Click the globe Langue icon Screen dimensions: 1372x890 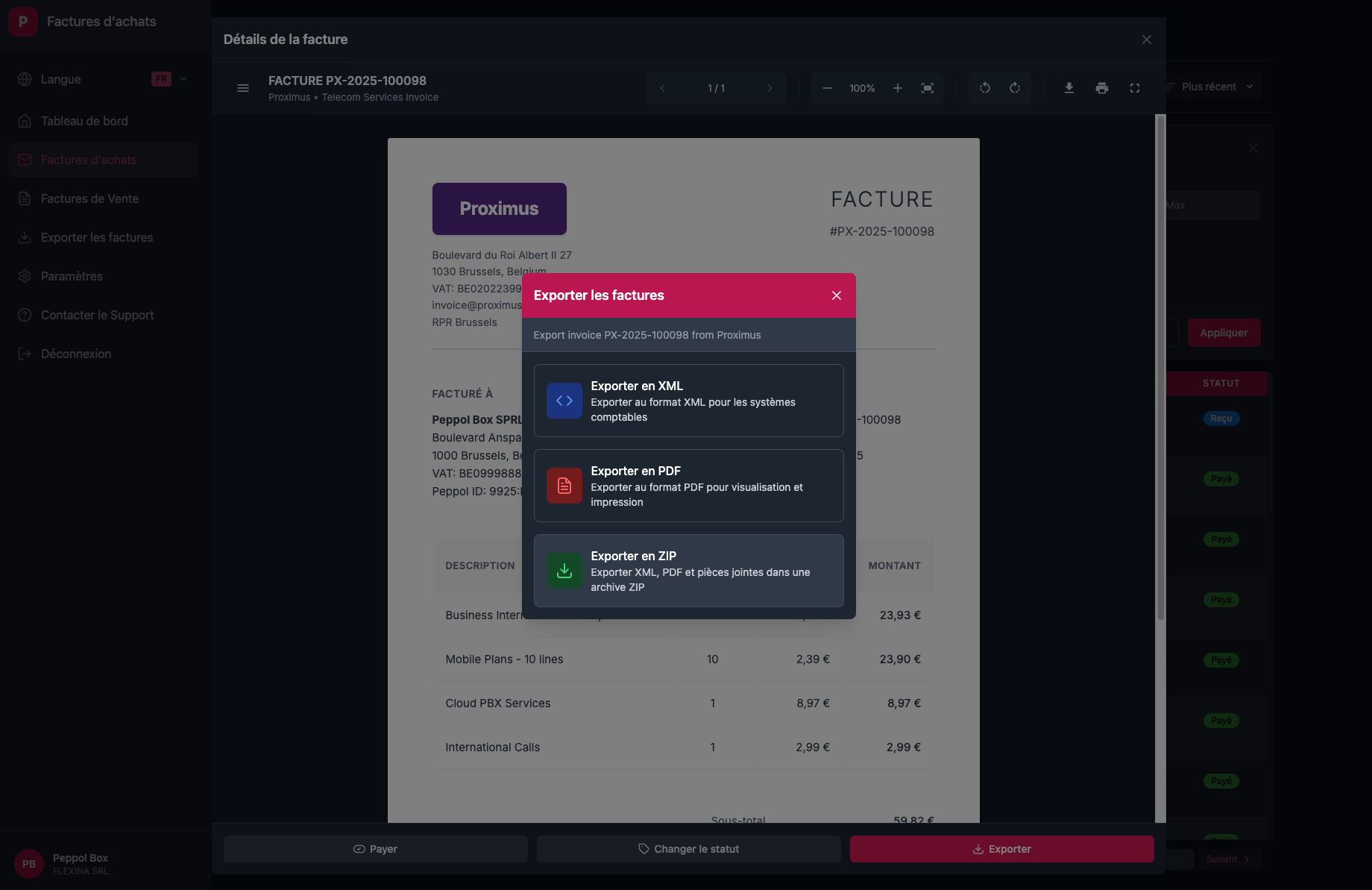(x=25, y=79)
